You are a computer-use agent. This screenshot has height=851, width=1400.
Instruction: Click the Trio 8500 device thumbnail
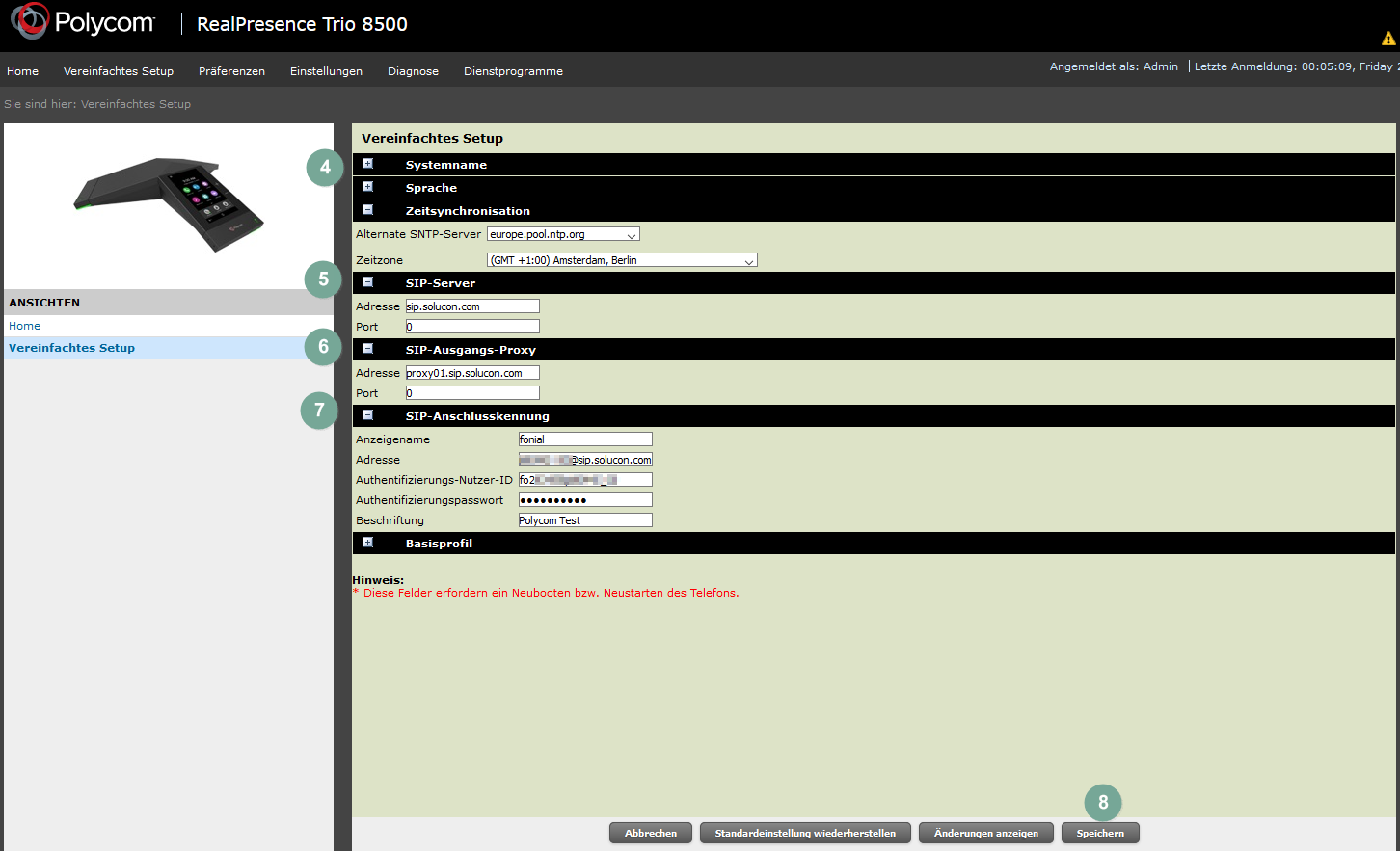pyautogui.click(x=169, y=203)
